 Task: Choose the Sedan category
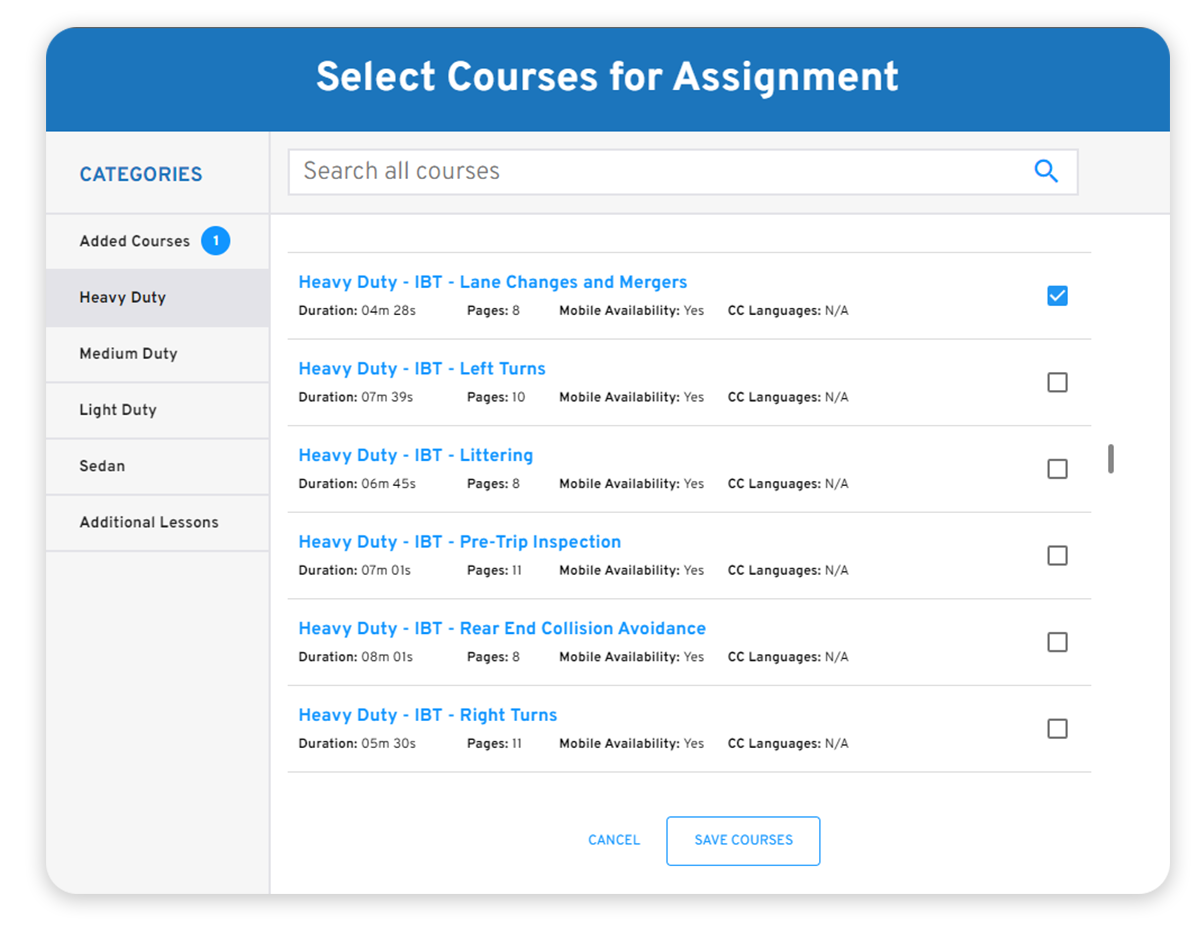pos(102,466)
